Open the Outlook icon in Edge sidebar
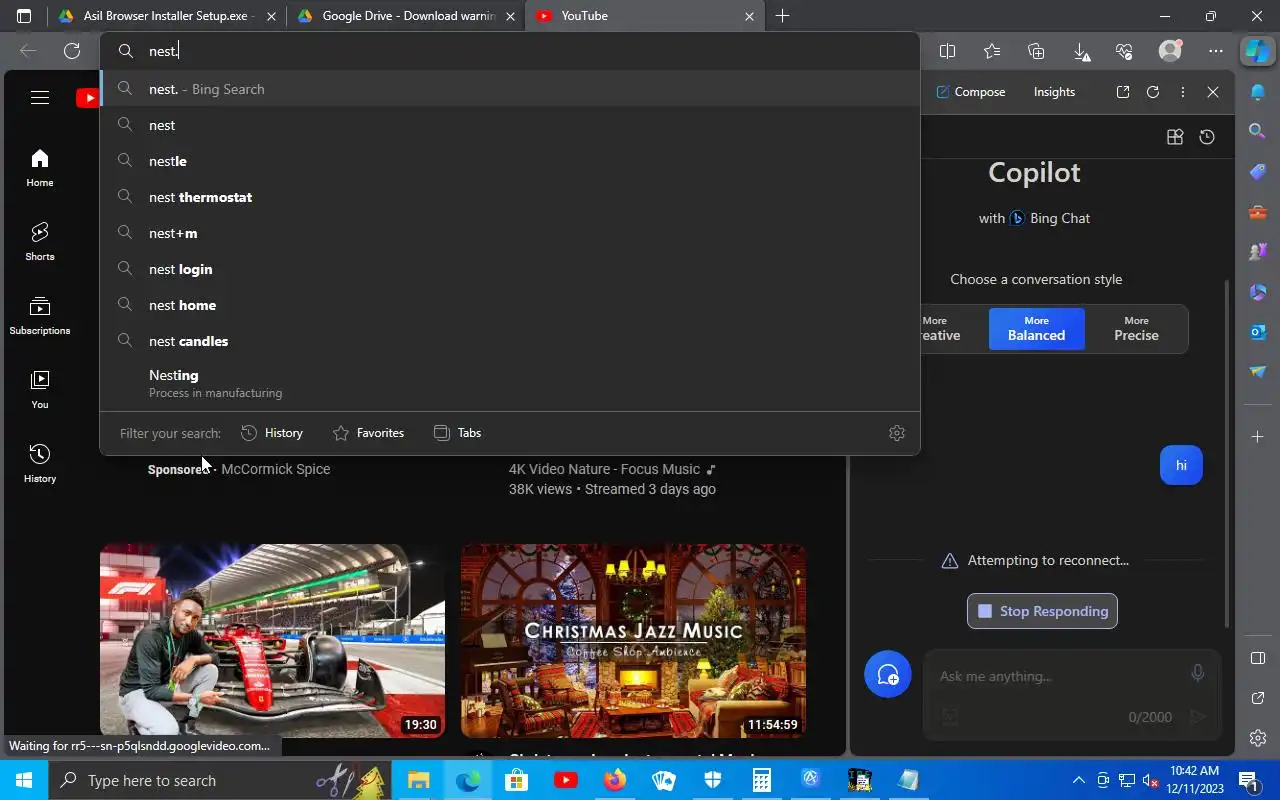The height and width of the screenshot is (800, 1280). tap(1258, 331)
